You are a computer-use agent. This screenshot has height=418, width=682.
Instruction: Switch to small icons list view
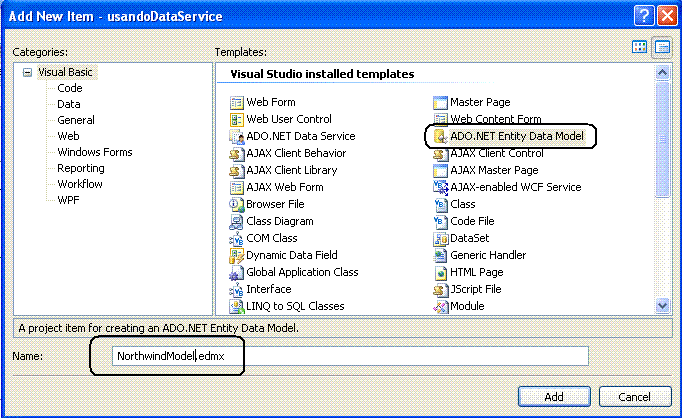pyautogui.click(x=662, y=47)
